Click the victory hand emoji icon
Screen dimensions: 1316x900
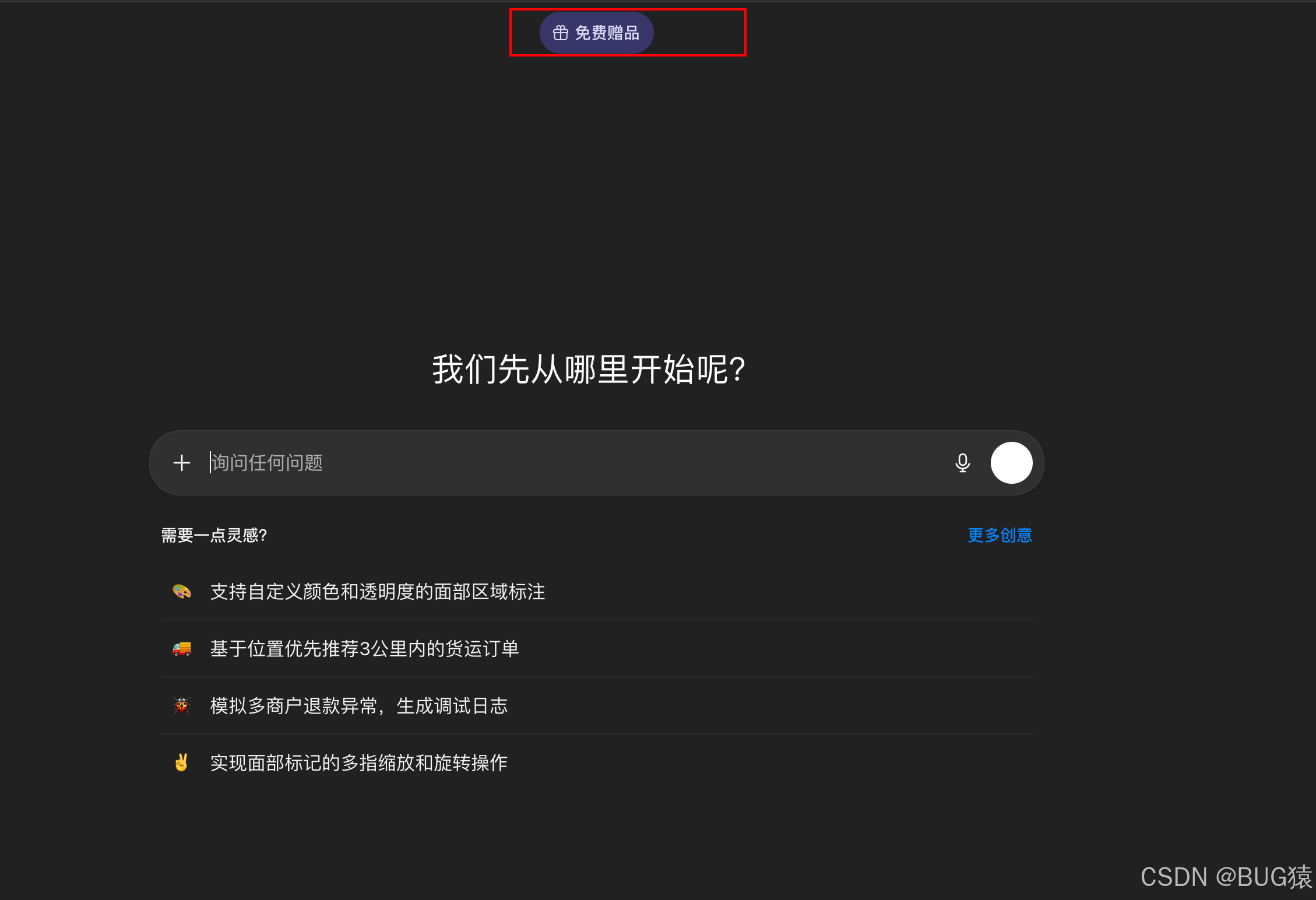[182, 762]
